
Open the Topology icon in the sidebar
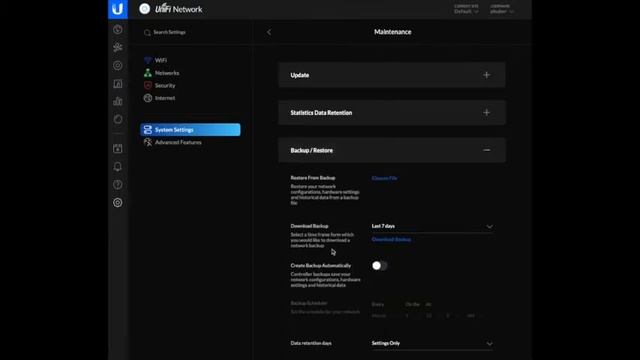pyautogui.click(x=118, y=47)
